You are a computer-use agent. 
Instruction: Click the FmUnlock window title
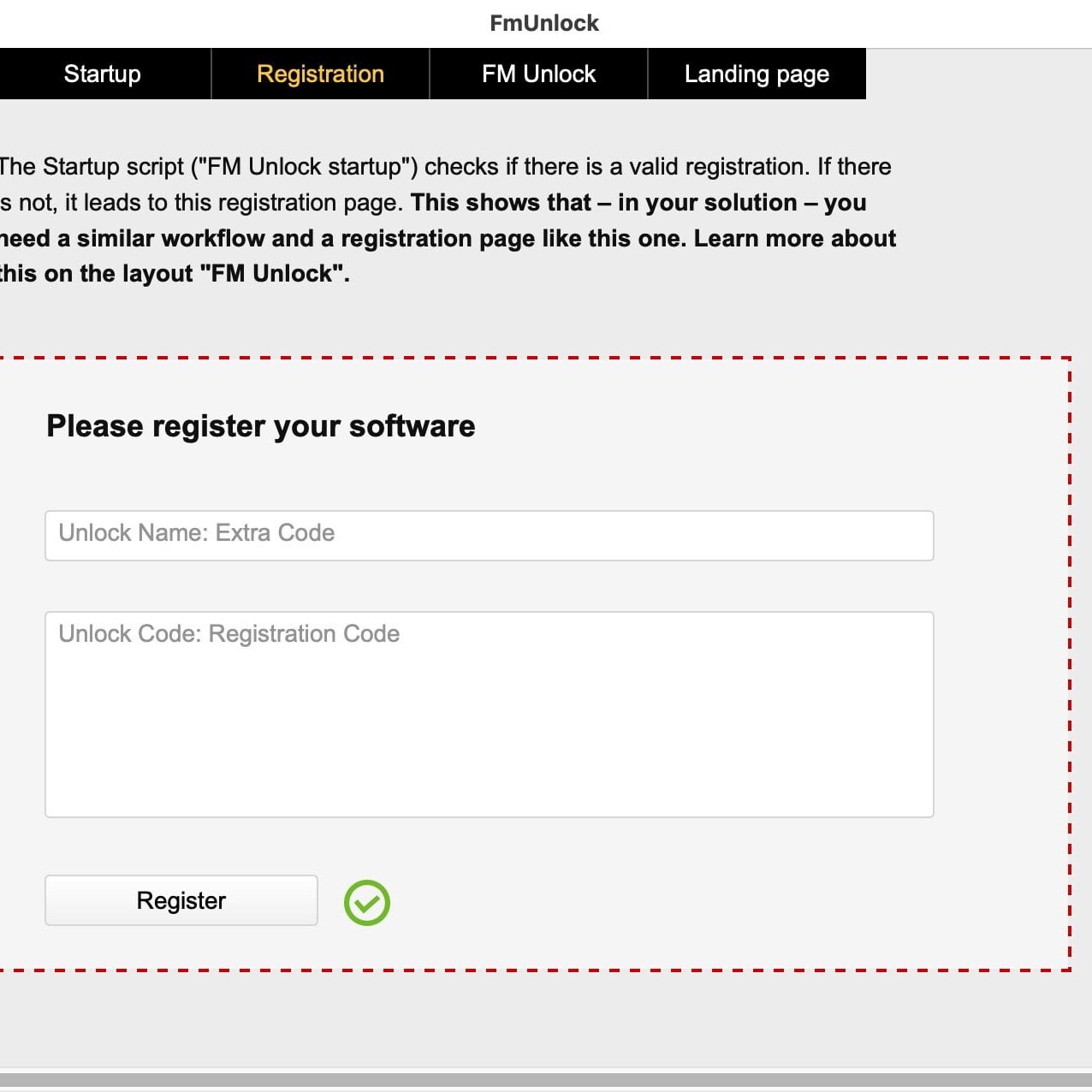click(x=544, y=23)
